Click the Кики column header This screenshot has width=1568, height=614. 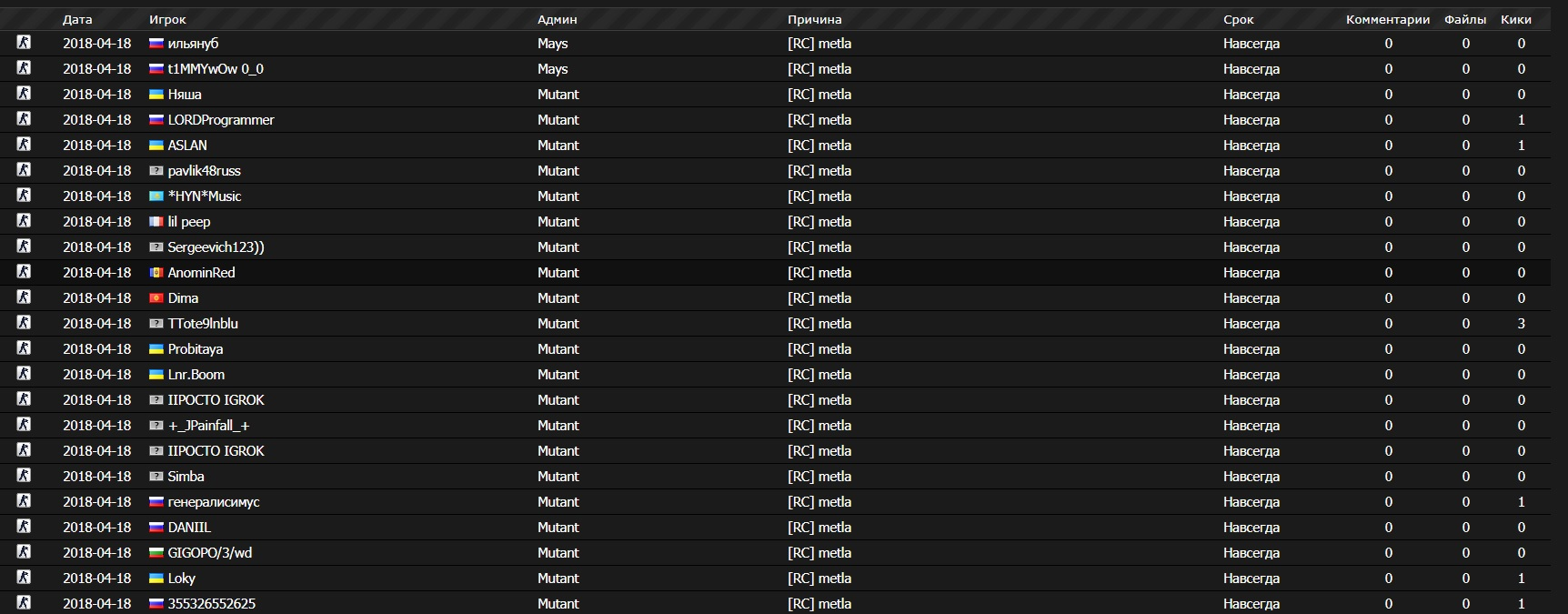pyautogui.click(x=1516, y=19)
